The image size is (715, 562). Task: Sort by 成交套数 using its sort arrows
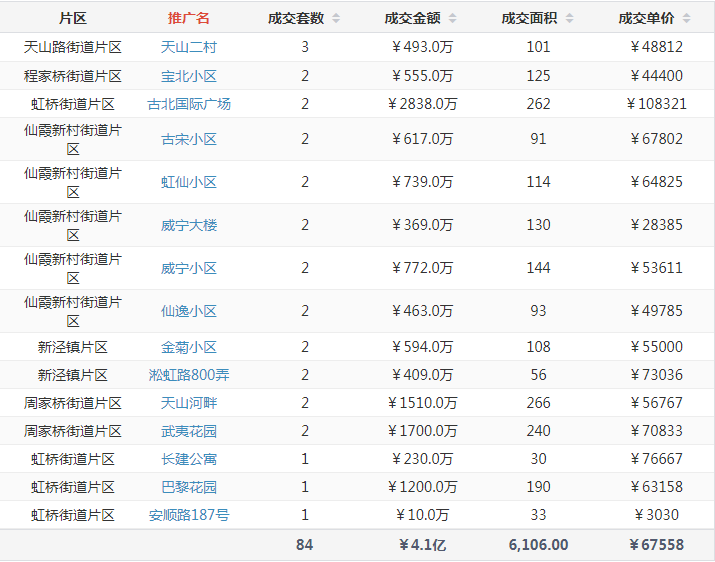336,18
